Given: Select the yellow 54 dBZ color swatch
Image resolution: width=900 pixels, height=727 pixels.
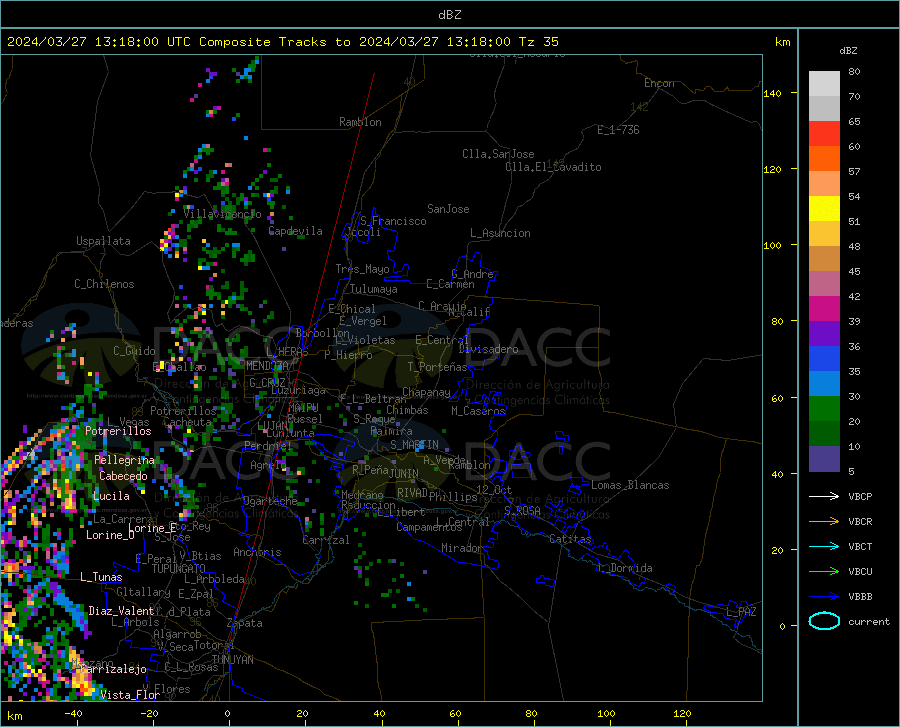Looking at the screenshot, I should (x=824, y=209).
